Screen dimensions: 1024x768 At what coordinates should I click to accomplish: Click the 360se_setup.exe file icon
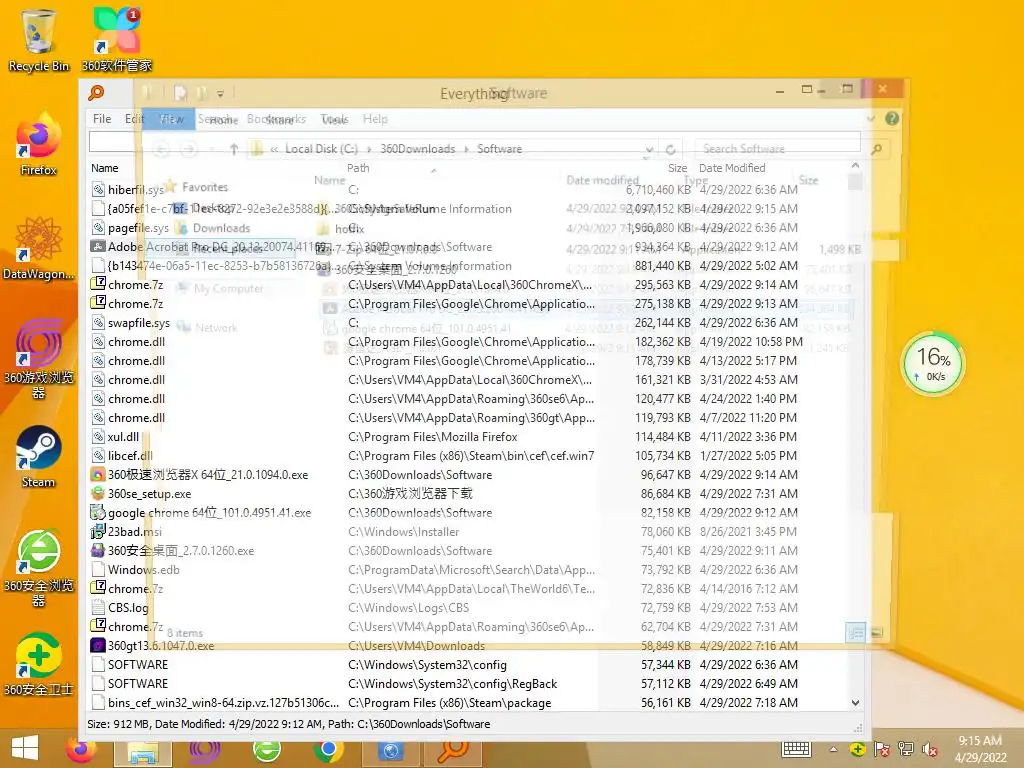(98, 493)
